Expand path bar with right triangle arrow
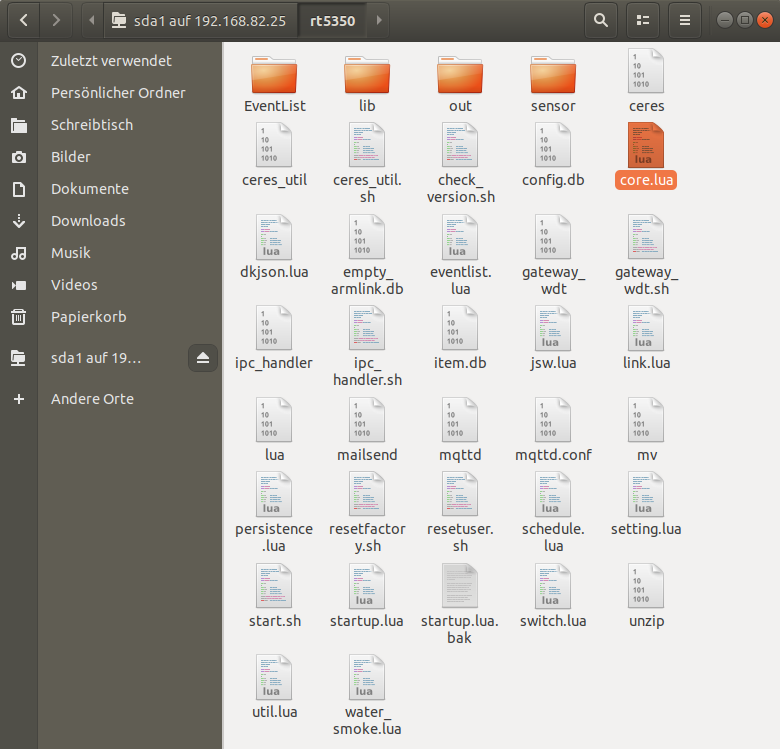The image size is (780, 749). 379,20
